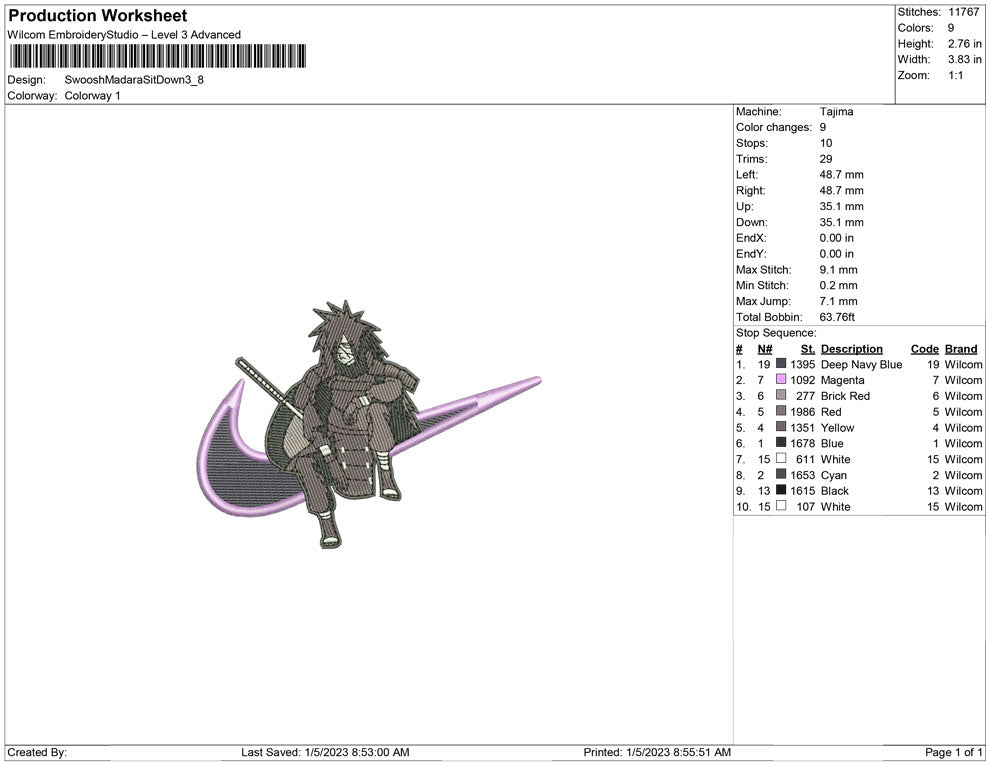The image size is (990, 762).
Task: Click the Code column header
Action: click(x=925, y=348)
